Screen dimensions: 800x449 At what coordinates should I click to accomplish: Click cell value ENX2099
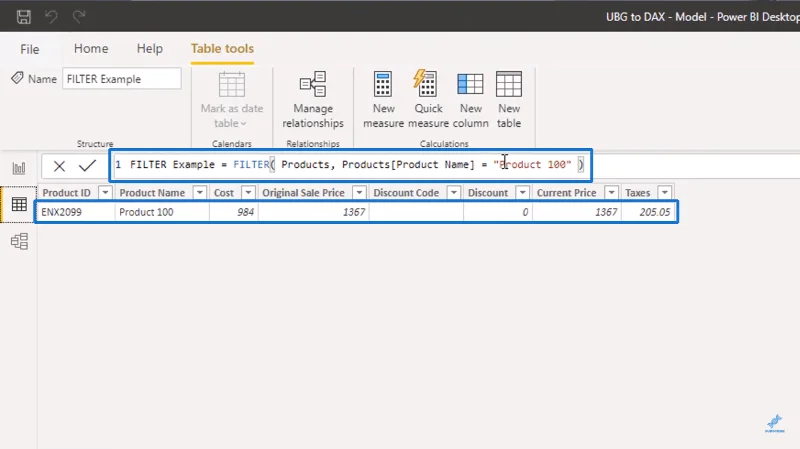61,212
